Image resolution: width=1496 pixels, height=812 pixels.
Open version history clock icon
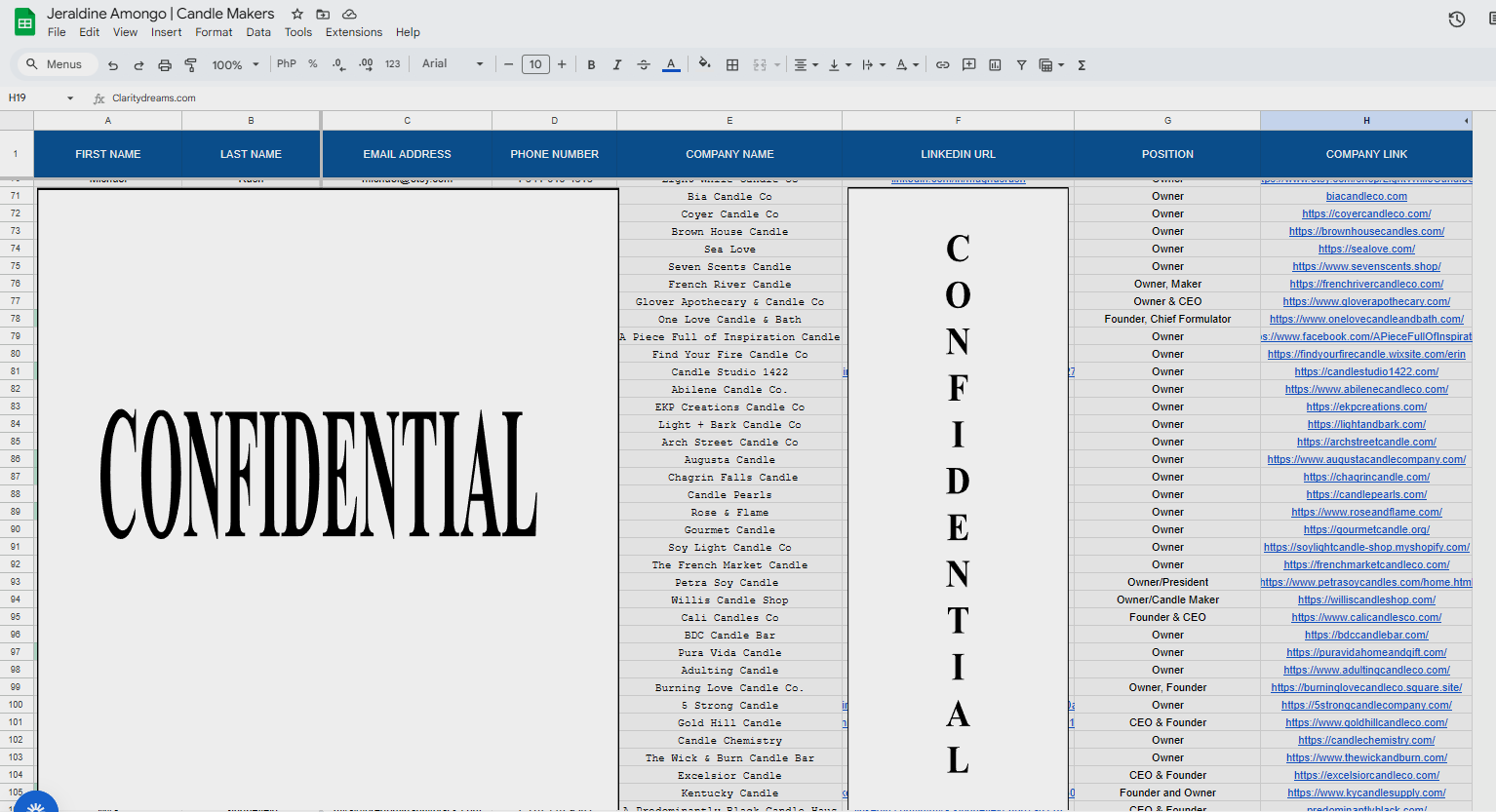click(1456, 19)
